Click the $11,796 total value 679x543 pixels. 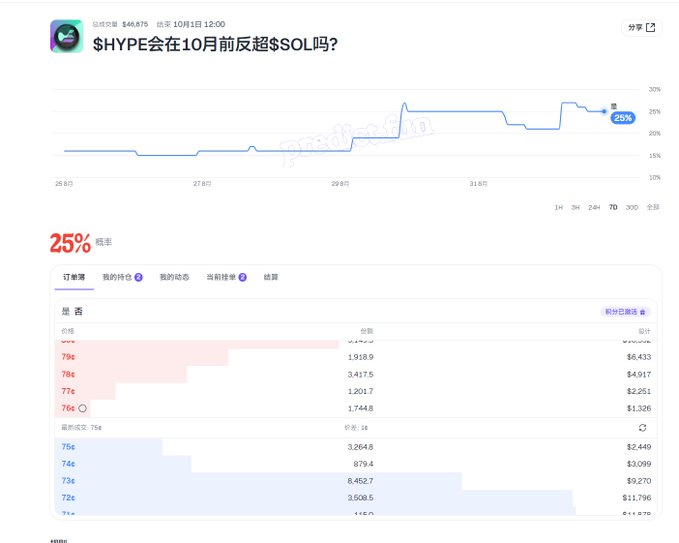coord(637,498)
